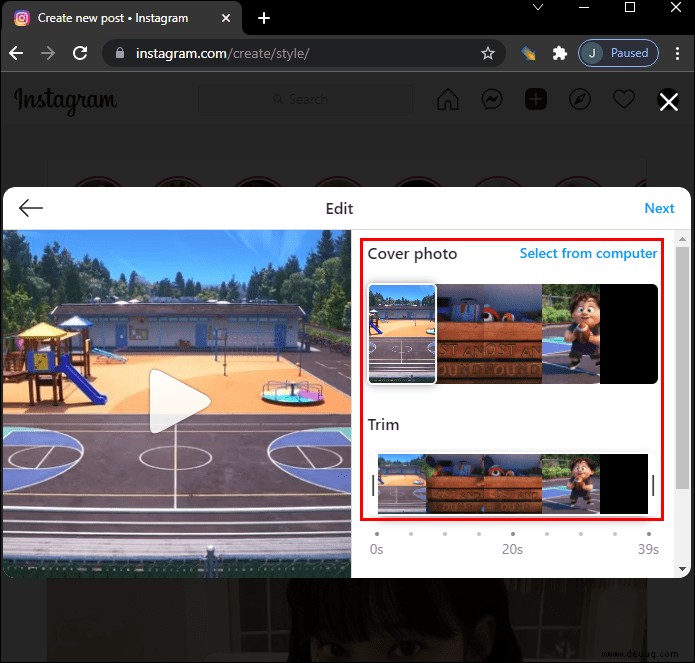The height and width of the screenshot is (663, 695).
Task: Click the panel scrollbar down arrow
Action: pos(682,569)
